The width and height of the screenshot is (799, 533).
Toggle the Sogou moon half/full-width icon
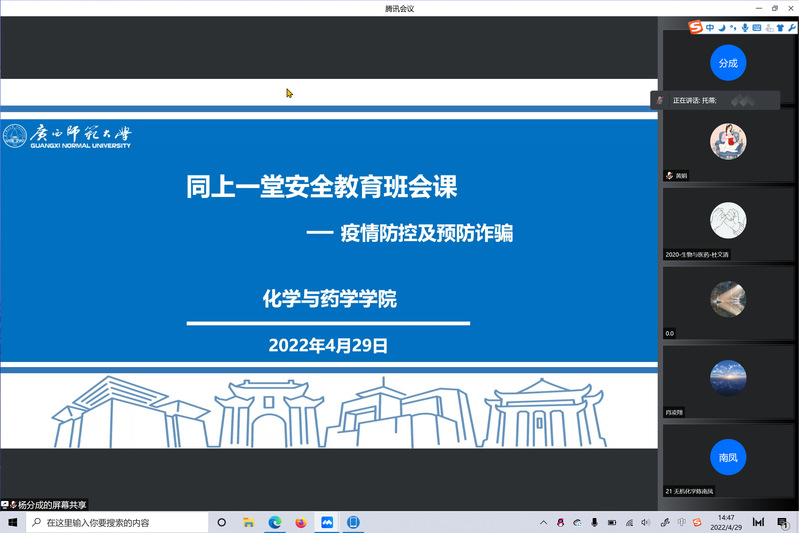(x=722, y=27)
